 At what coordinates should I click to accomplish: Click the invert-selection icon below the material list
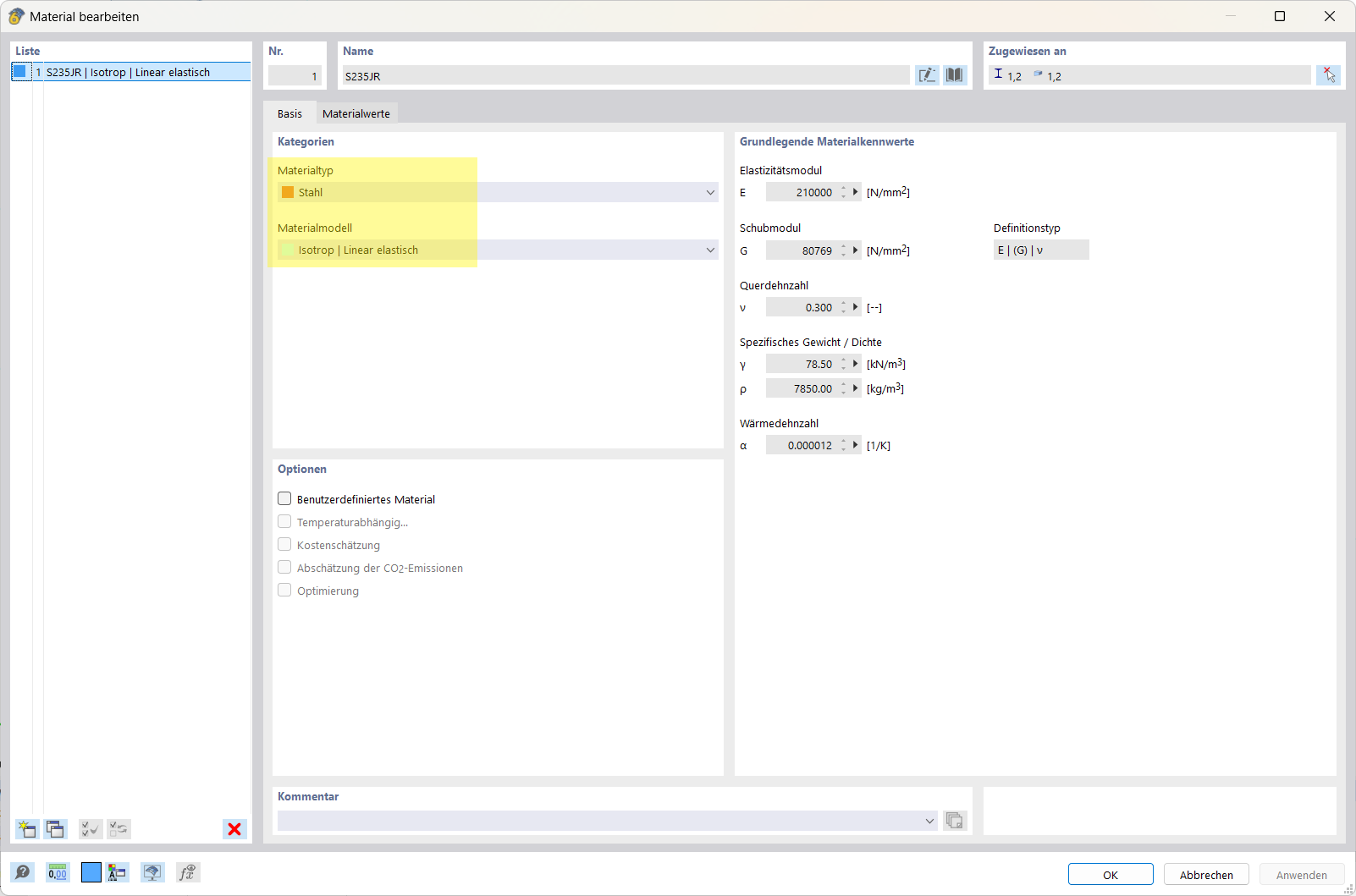(119, 829)
